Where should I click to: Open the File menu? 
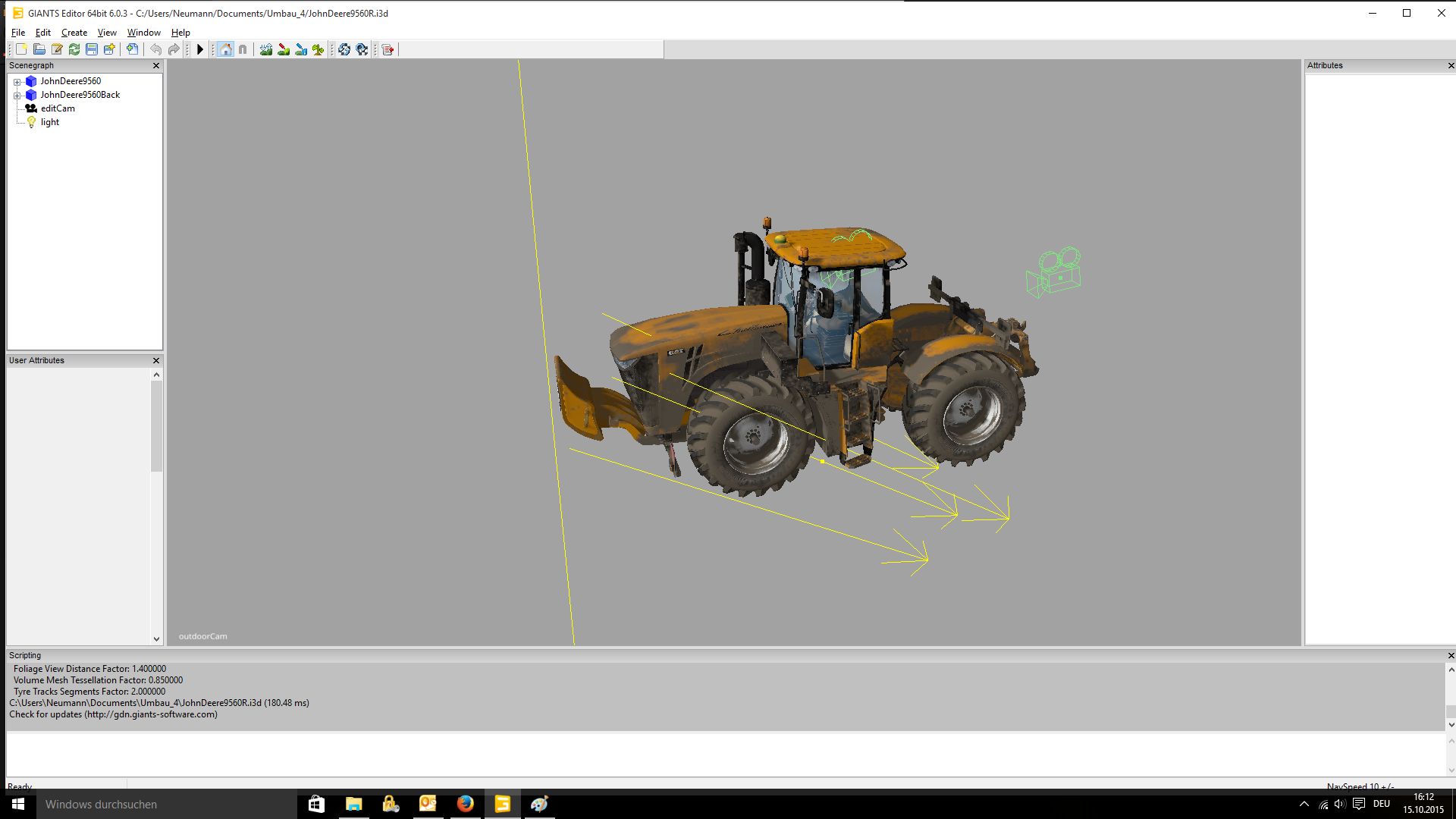tap(18, 33)
